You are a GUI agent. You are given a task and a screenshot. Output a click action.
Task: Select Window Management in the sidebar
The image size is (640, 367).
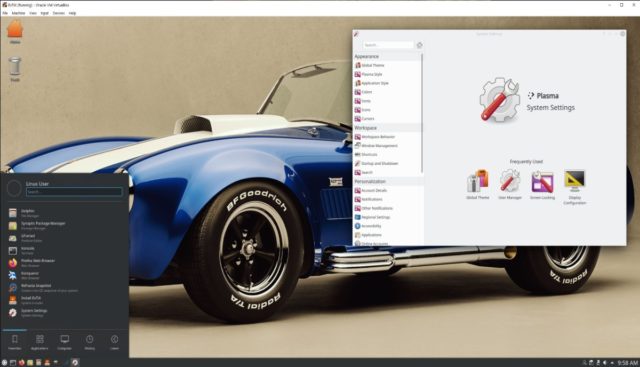coord(376,146)
